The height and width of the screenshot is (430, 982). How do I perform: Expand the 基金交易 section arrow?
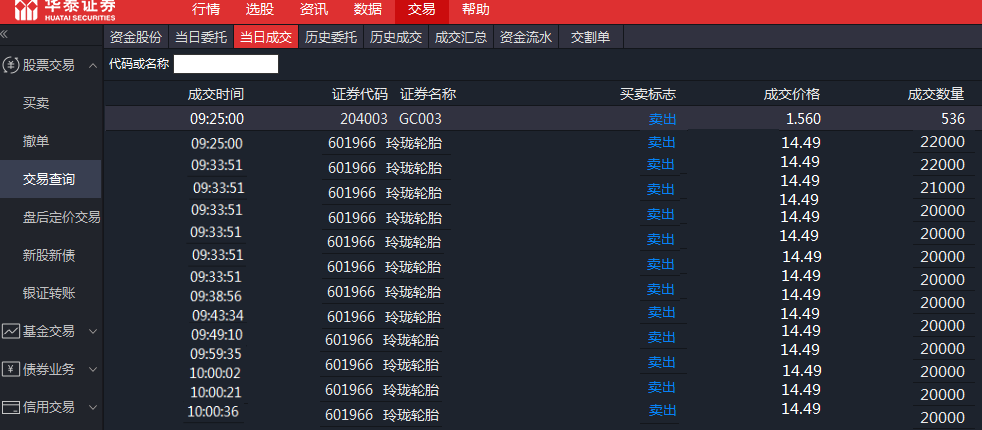pyautogui.click(x=93, y=331)
